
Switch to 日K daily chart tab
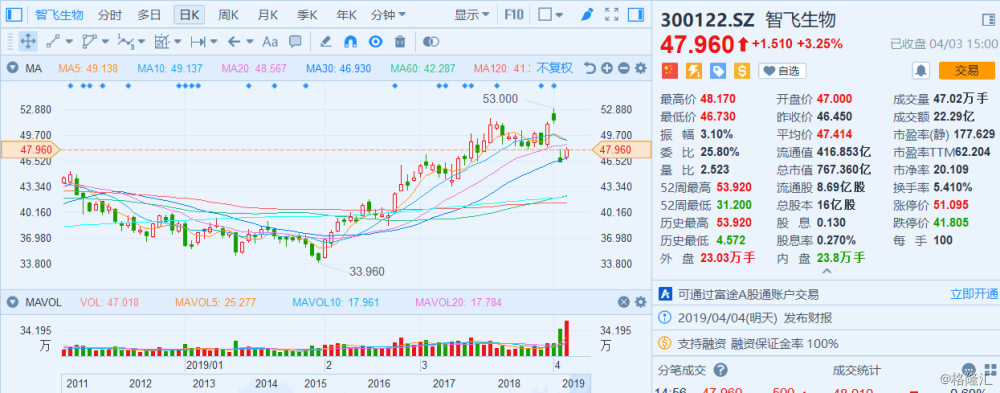189,14
